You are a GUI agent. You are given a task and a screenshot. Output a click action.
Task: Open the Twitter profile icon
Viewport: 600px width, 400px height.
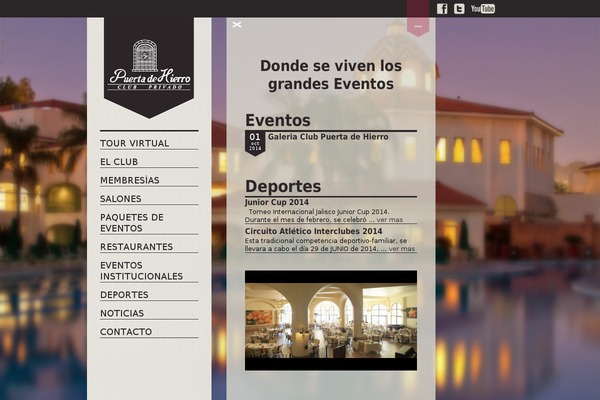[x=459, y=8]
